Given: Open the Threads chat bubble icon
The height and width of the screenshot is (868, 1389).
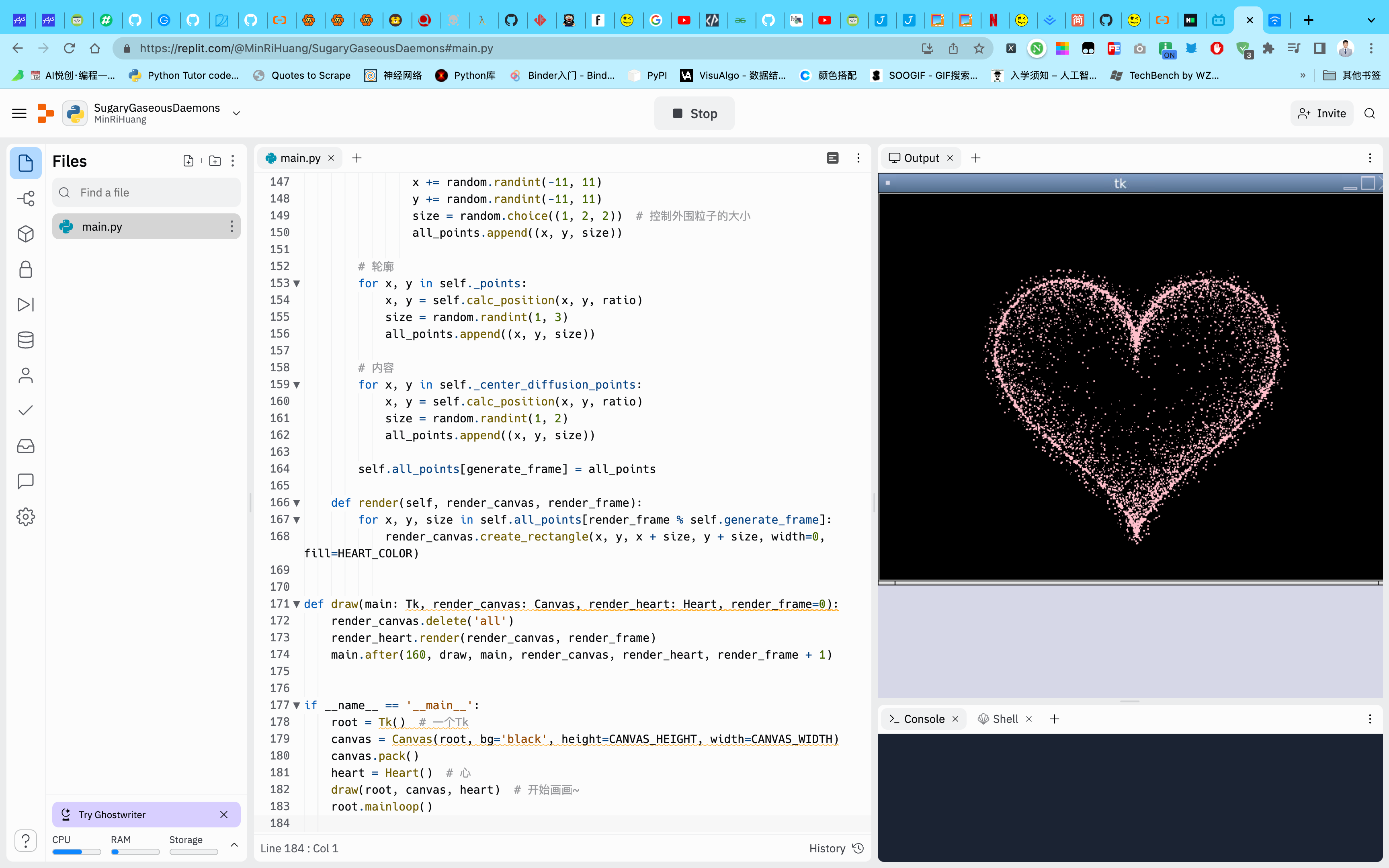Looking at the screenshot, I should coord(25,481).
